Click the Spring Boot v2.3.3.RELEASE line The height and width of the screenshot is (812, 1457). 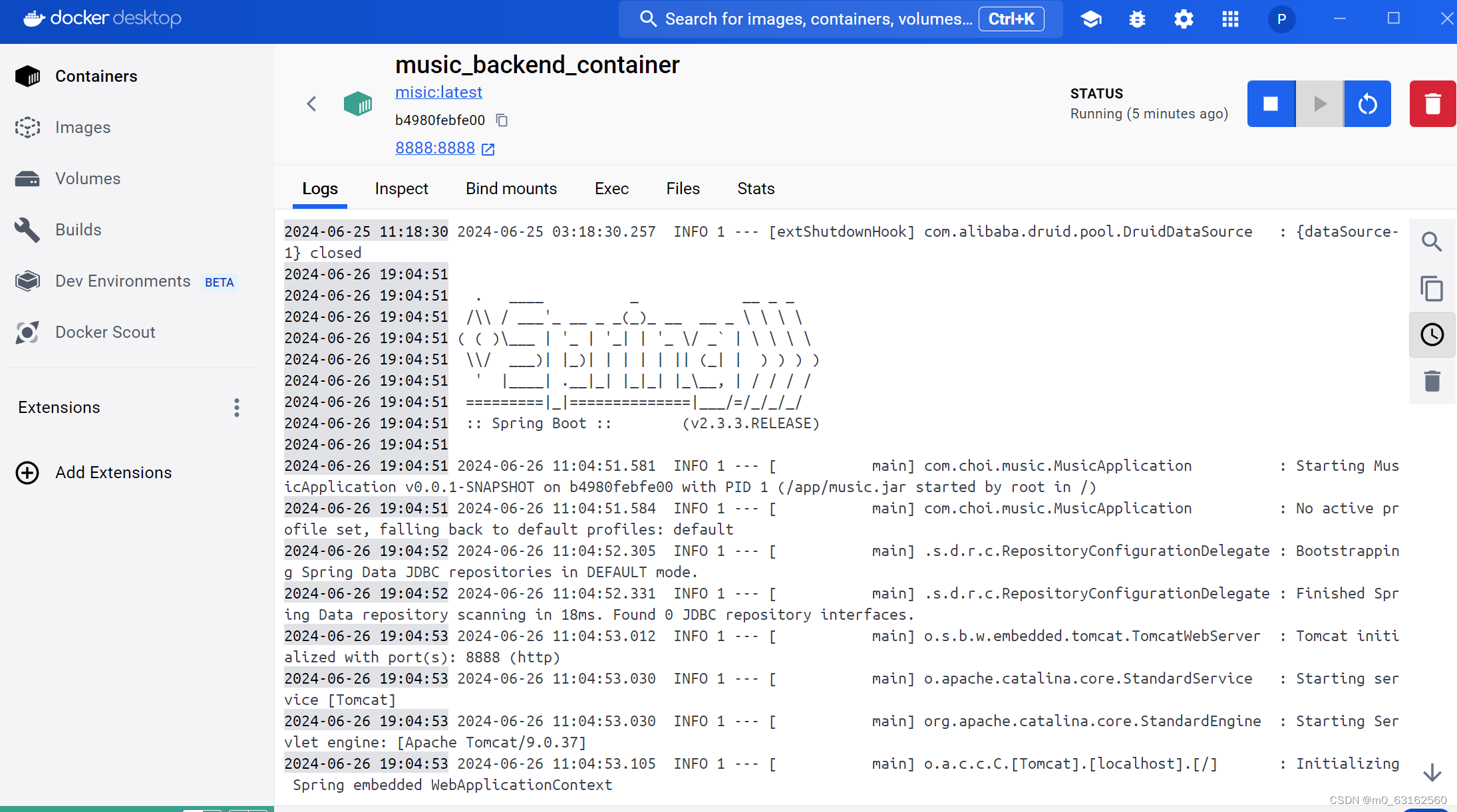pos(643,424)
